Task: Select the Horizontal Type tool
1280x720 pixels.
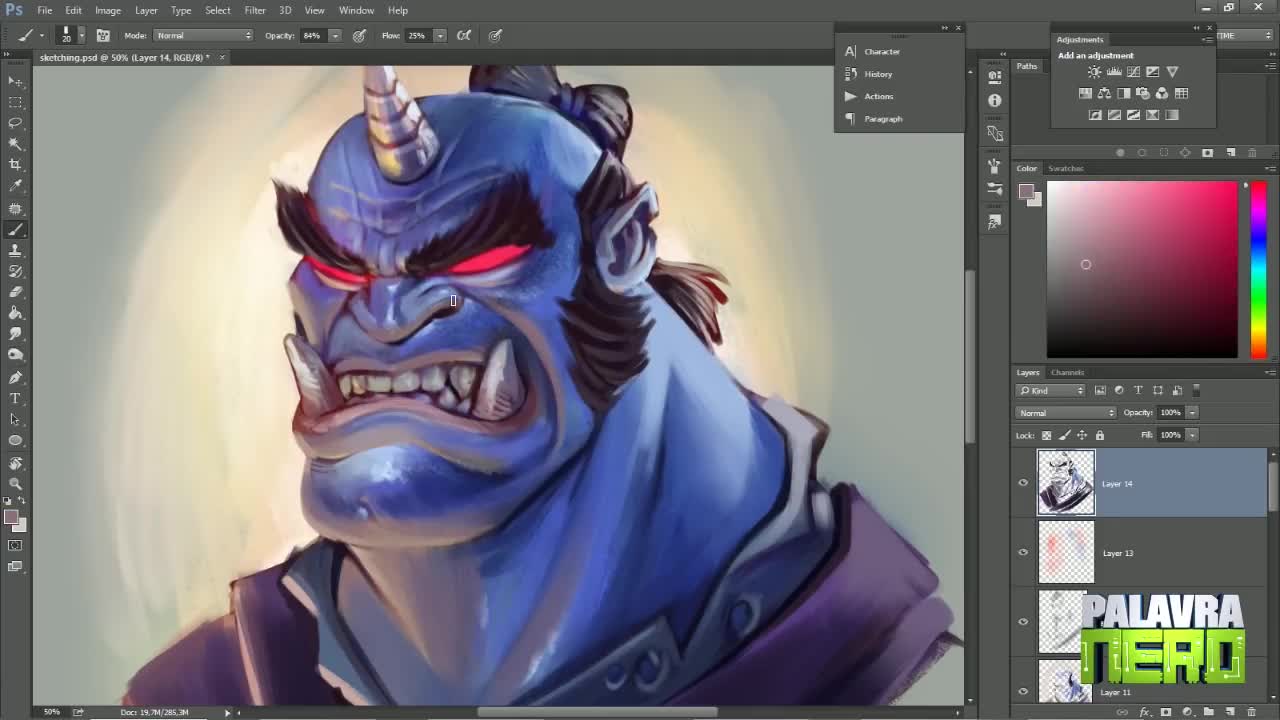Action: tap(15, 399)
